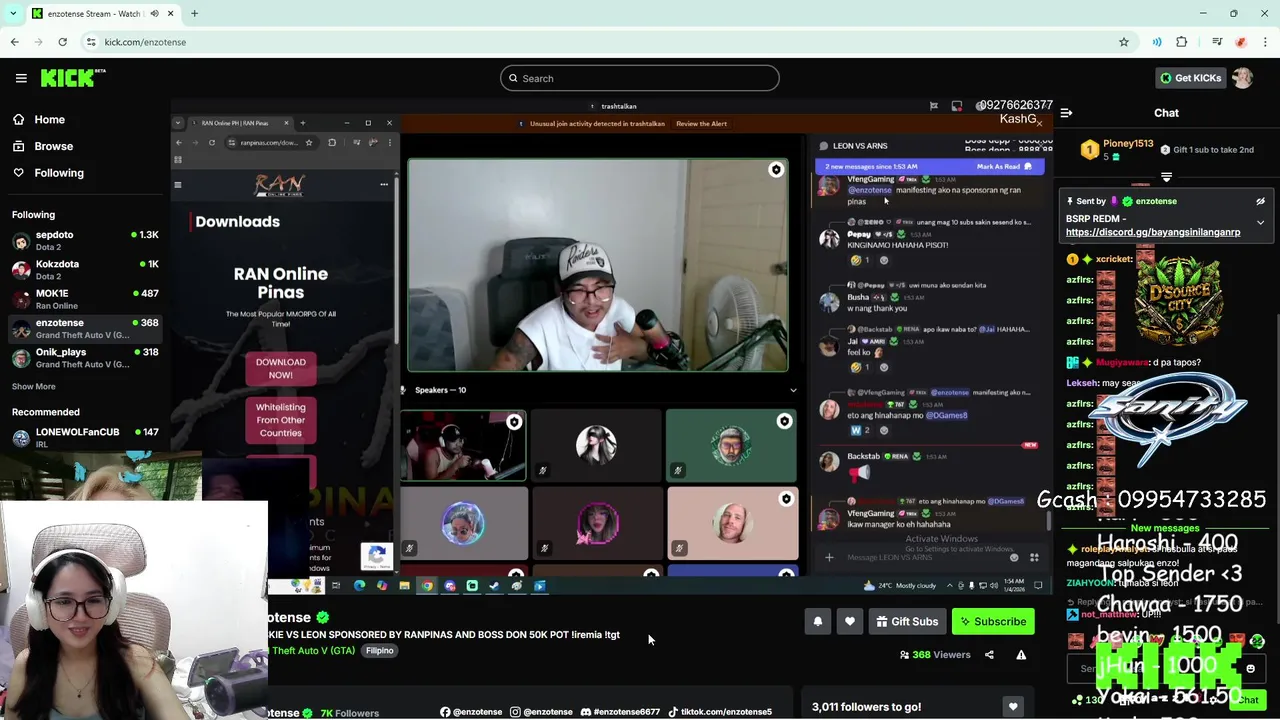Screen dimensions: 1280x720
Task: Toggle follow heart next to Gift Subs
Action: (850, 622)
